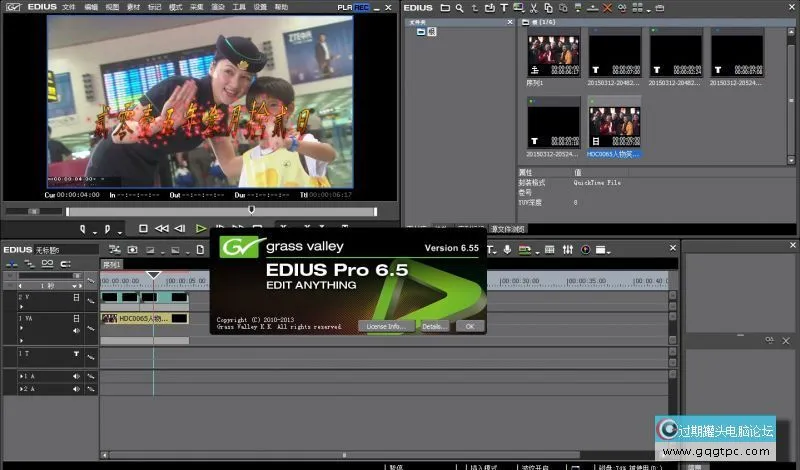Create a new title with the bin T icon
This screenshot has width=800, height=470.
504,8
